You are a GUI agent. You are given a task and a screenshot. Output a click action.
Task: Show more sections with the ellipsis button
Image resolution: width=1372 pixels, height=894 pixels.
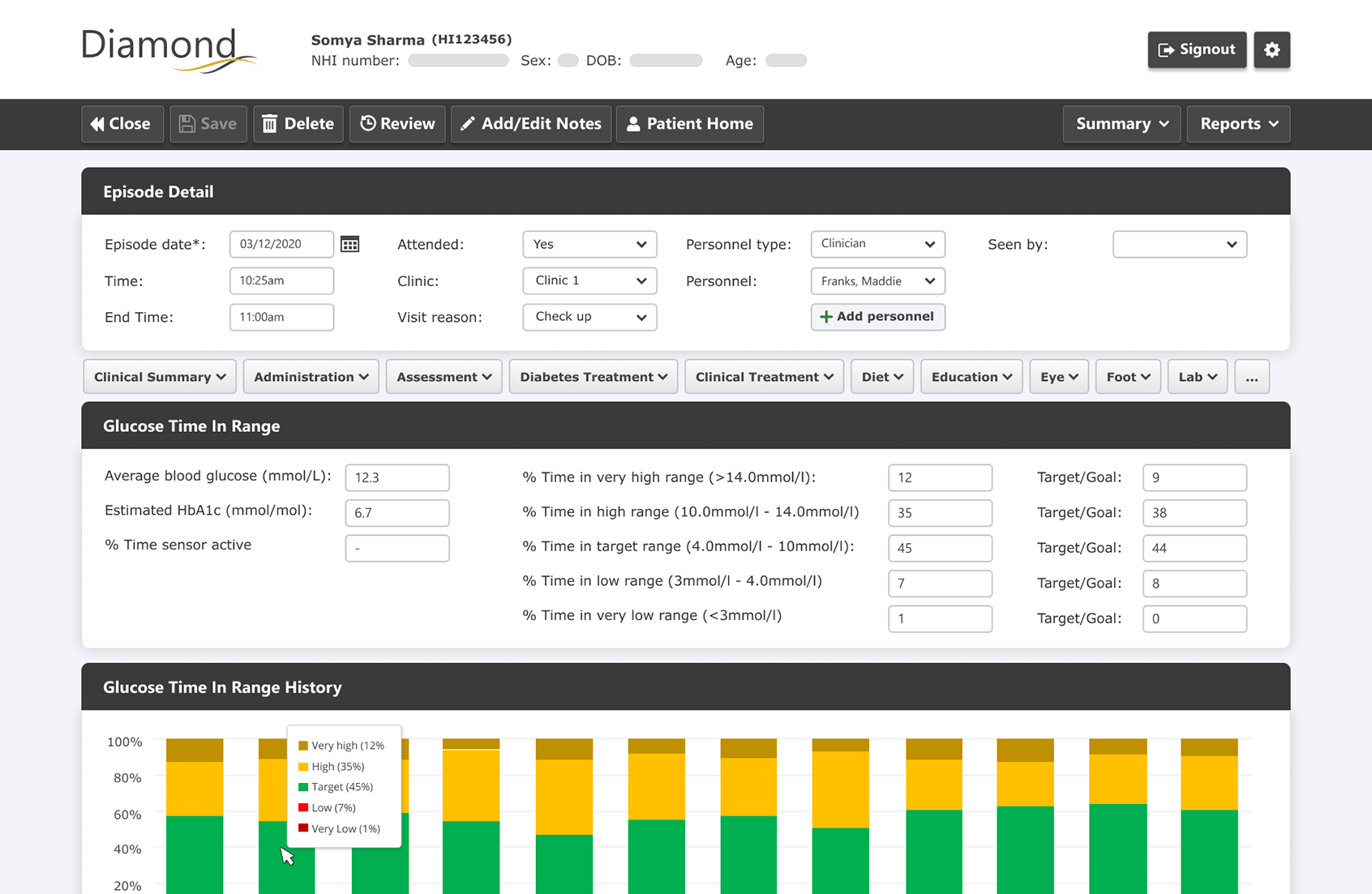pyautogui.click(x=1252, y=377)
